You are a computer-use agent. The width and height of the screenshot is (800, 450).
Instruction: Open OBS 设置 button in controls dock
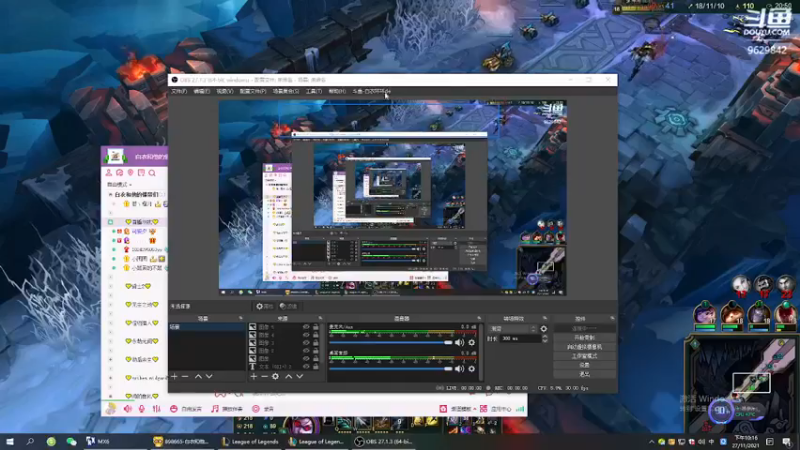[x=584, y=365]
